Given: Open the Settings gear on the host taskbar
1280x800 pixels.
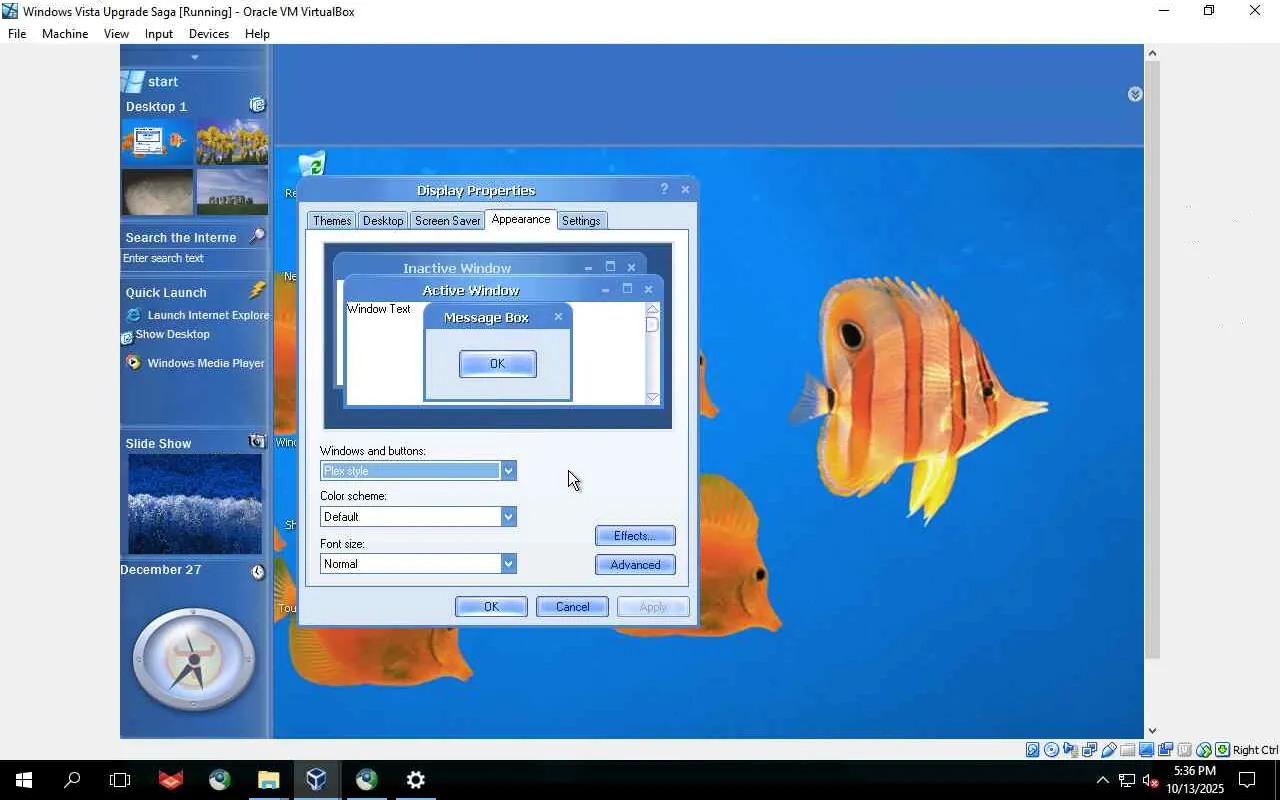Looking at the screenshot, I should (x=416, y=780).
